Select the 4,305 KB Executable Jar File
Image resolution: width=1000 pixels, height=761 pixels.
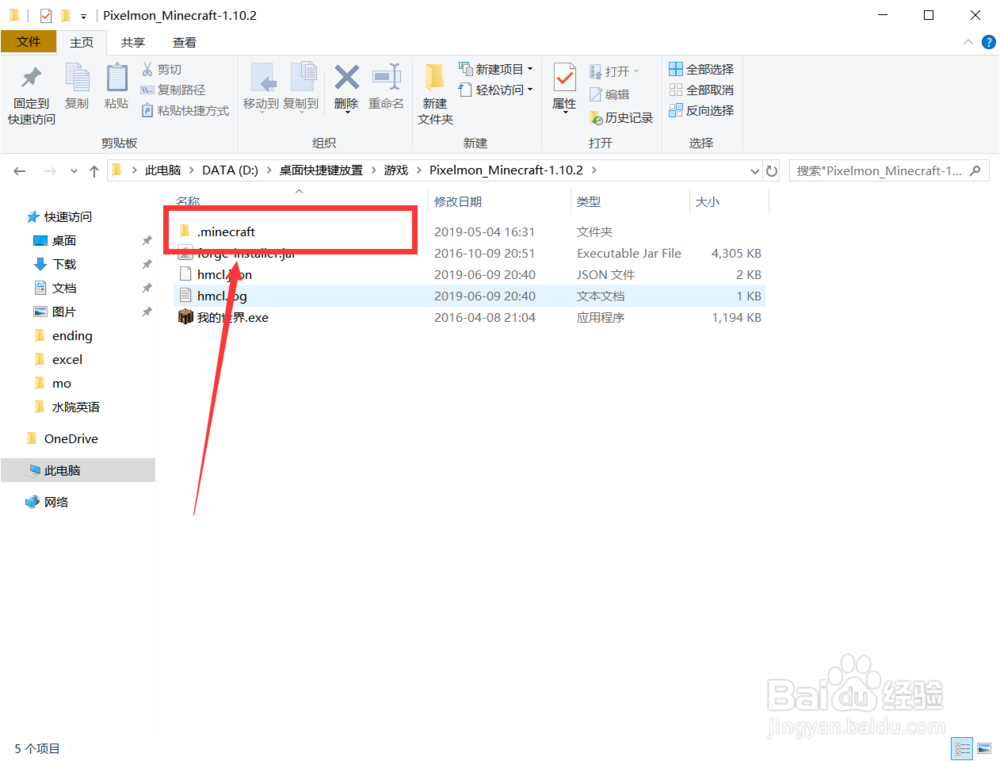point(469,253)
